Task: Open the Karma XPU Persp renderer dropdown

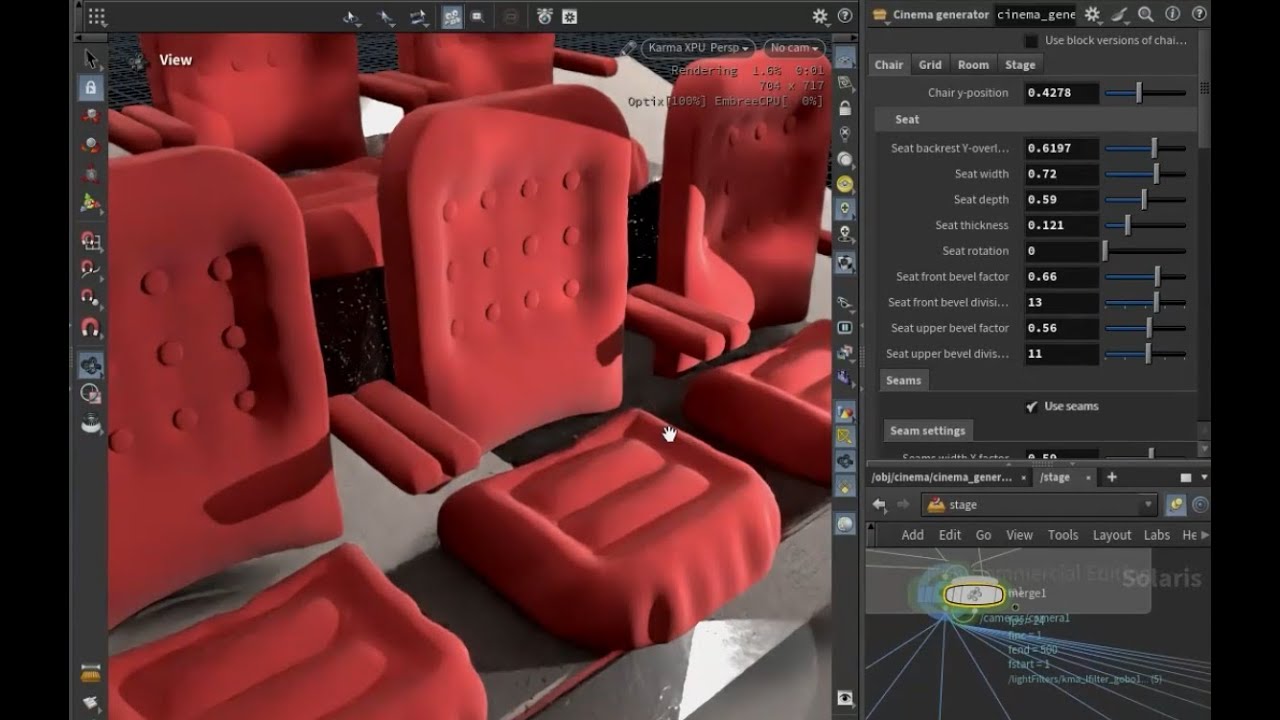Action: (x=698, y=48)
